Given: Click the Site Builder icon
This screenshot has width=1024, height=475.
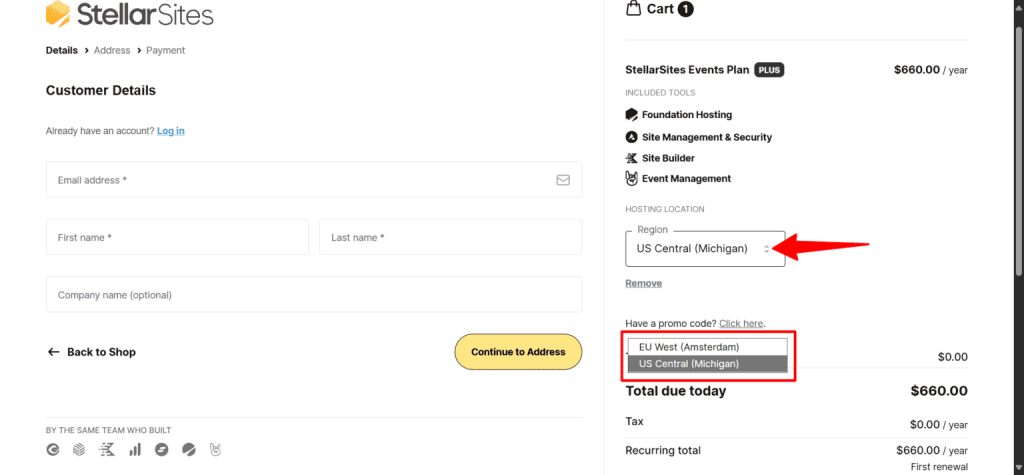Looking at the screenshot, I should (632, 158).
